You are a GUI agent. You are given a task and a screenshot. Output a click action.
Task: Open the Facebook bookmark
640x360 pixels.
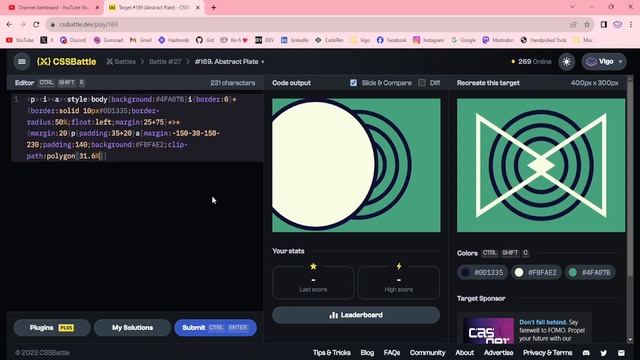pos(391,40)
